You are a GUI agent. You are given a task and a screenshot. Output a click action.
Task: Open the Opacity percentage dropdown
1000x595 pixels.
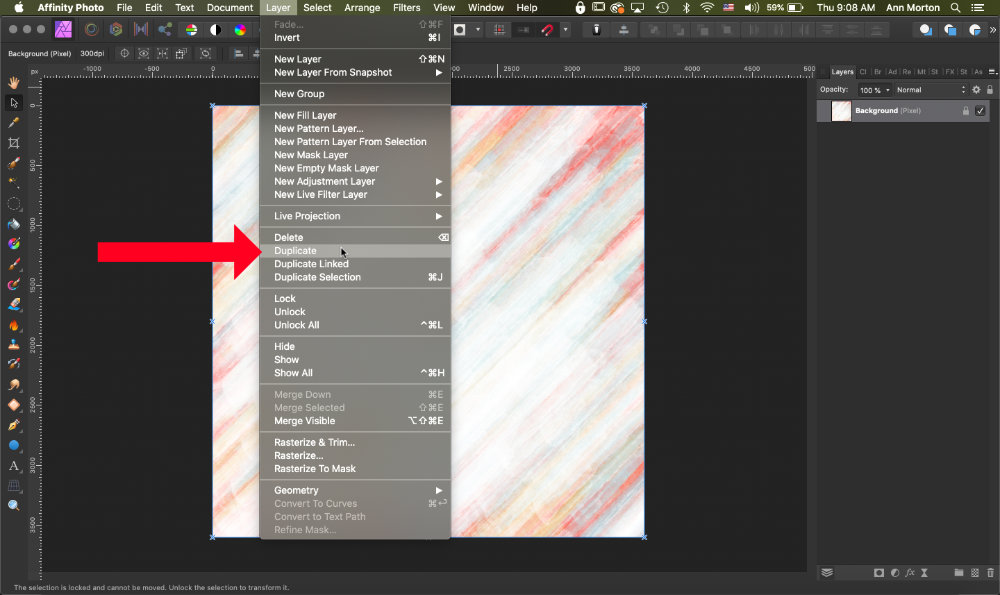(x=874, y=90)
